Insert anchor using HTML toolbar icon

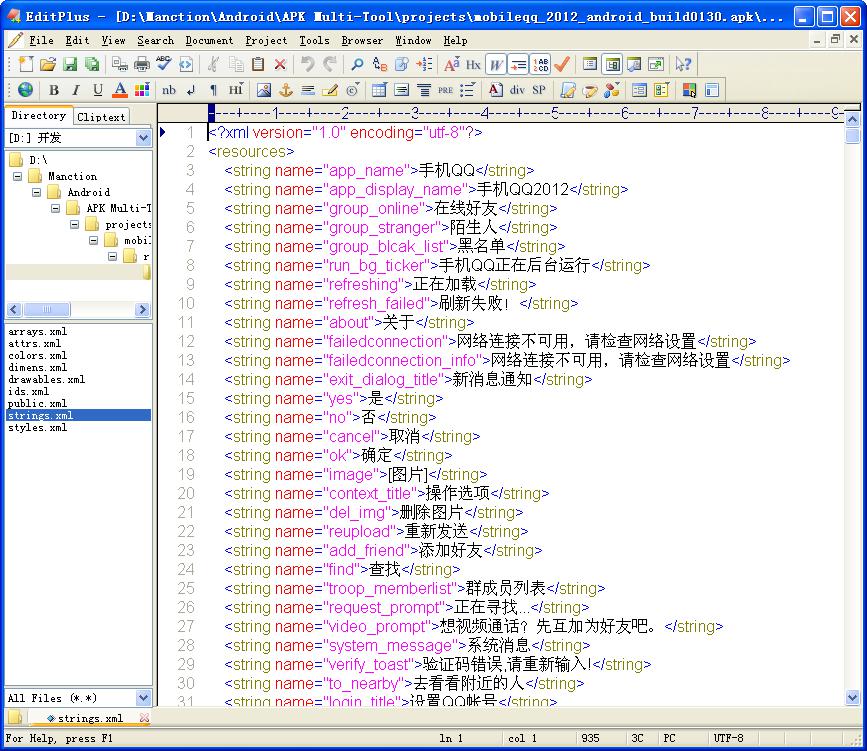285,90
